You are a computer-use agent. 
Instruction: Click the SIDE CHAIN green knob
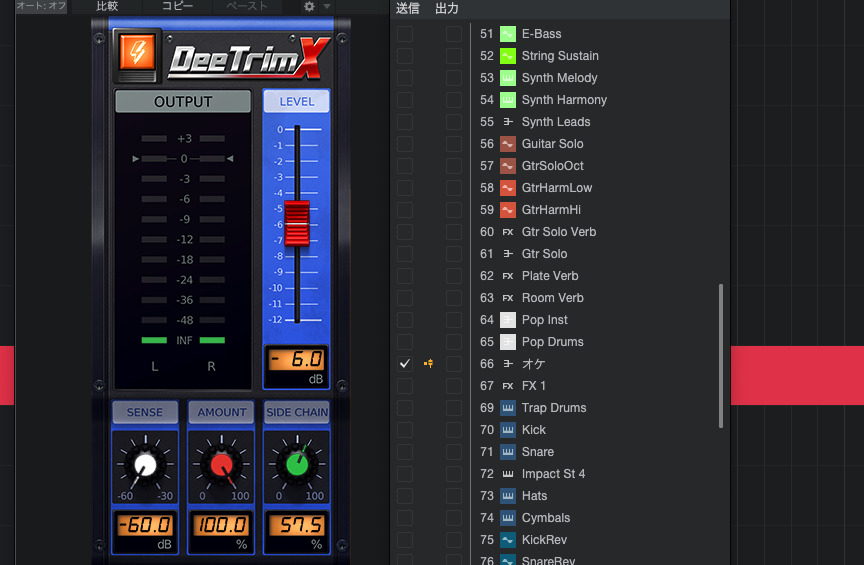pyautogui.click(x=297, y=465)
